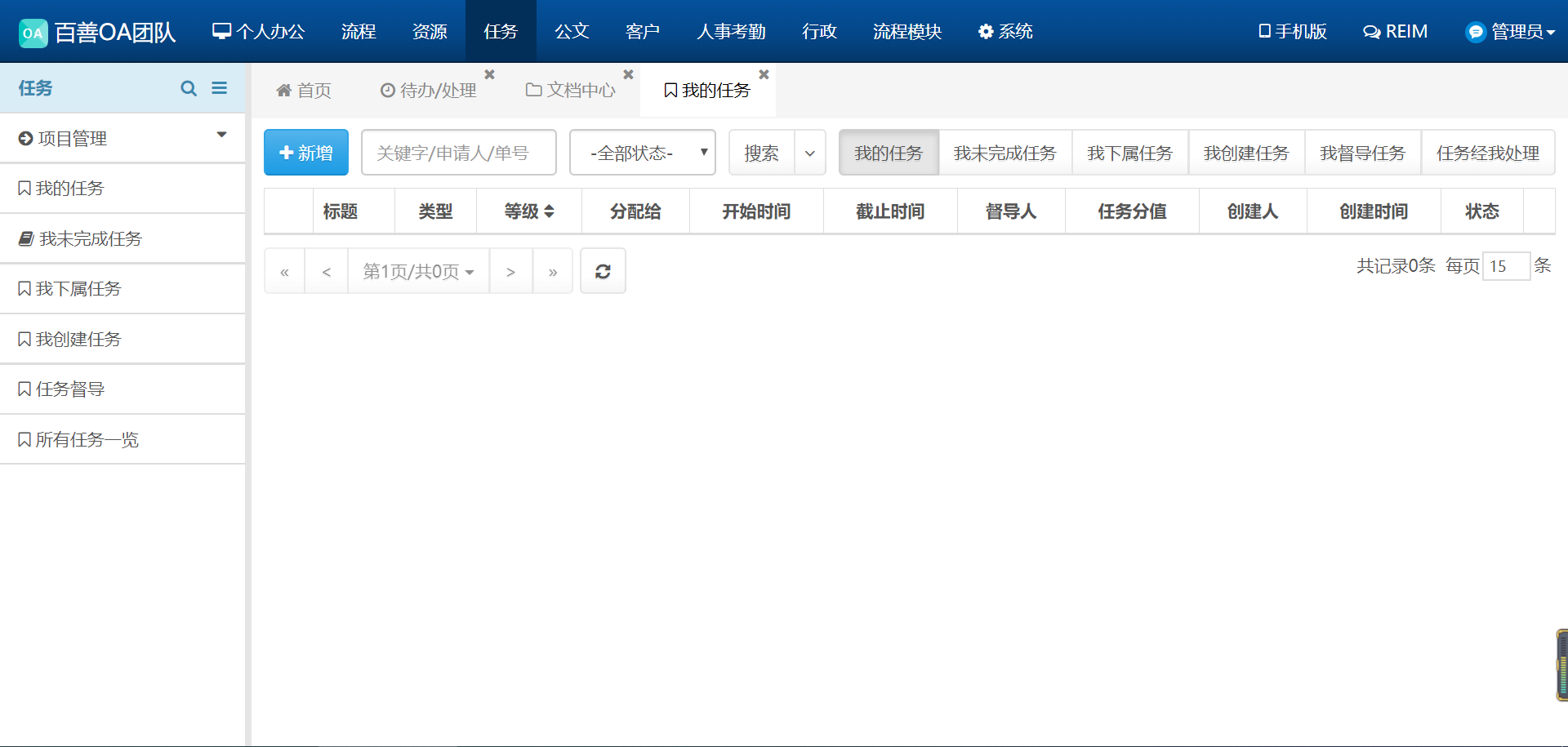This screenshot has height=747, width=1568.
Task: Switch to the 首页 tab
Action: (x=304, y=91)
